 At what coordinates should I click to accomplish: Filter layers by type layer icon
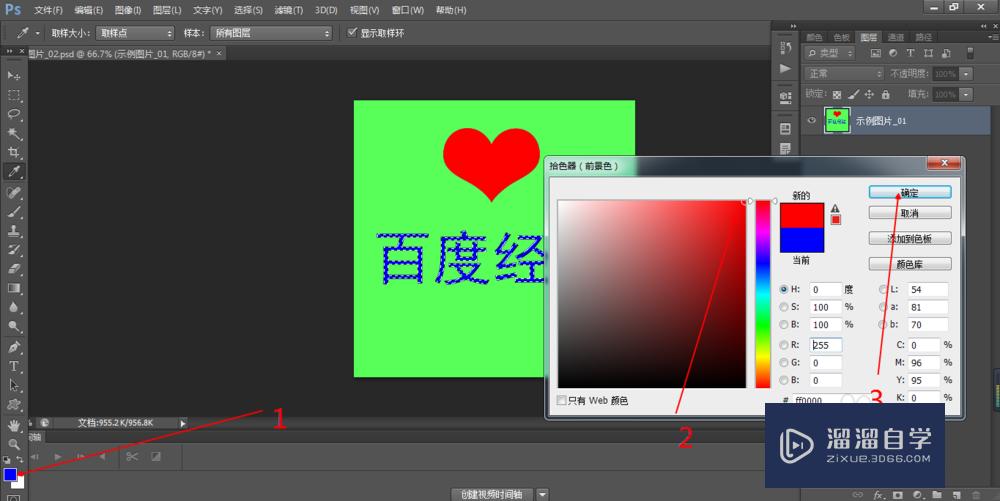point(910,54)
